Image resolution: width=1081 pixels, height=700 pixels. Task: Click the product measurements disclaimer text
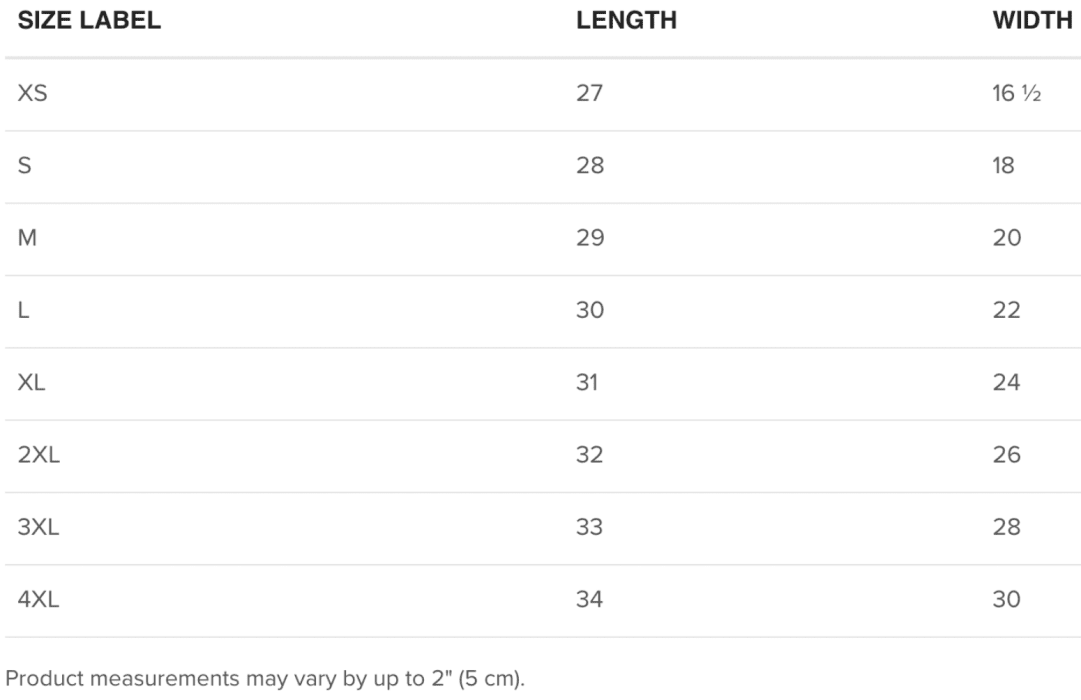(x=265, y=679)
